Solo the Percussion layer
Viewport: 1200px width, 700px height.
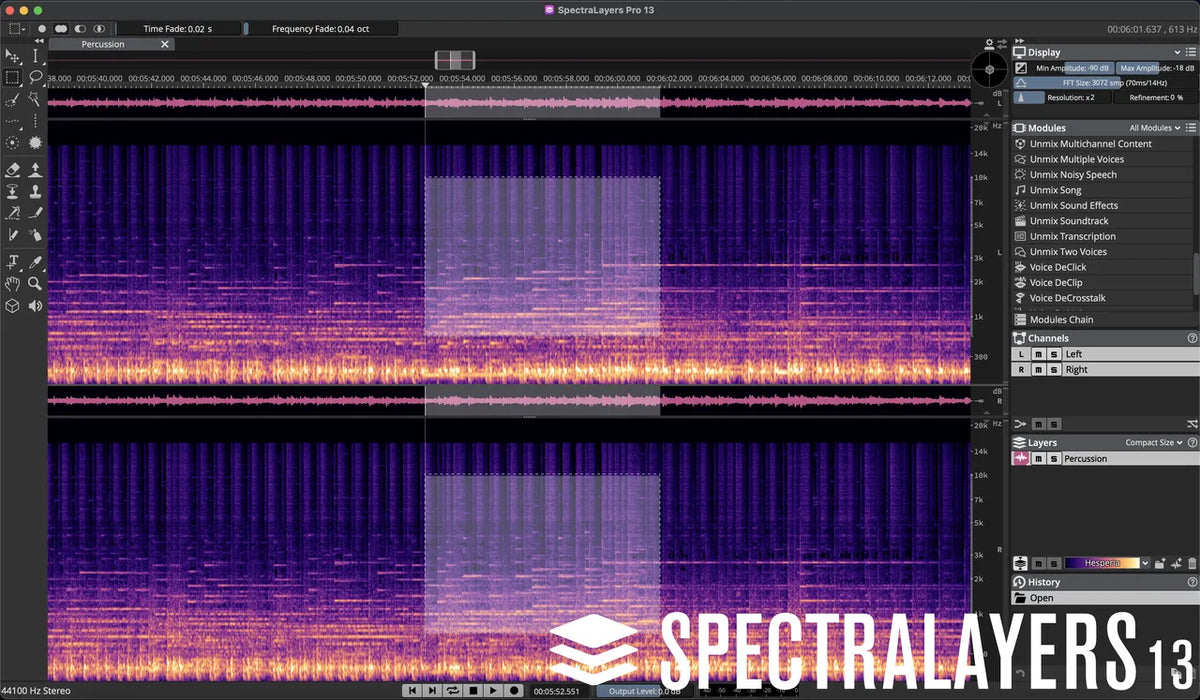1052,458
